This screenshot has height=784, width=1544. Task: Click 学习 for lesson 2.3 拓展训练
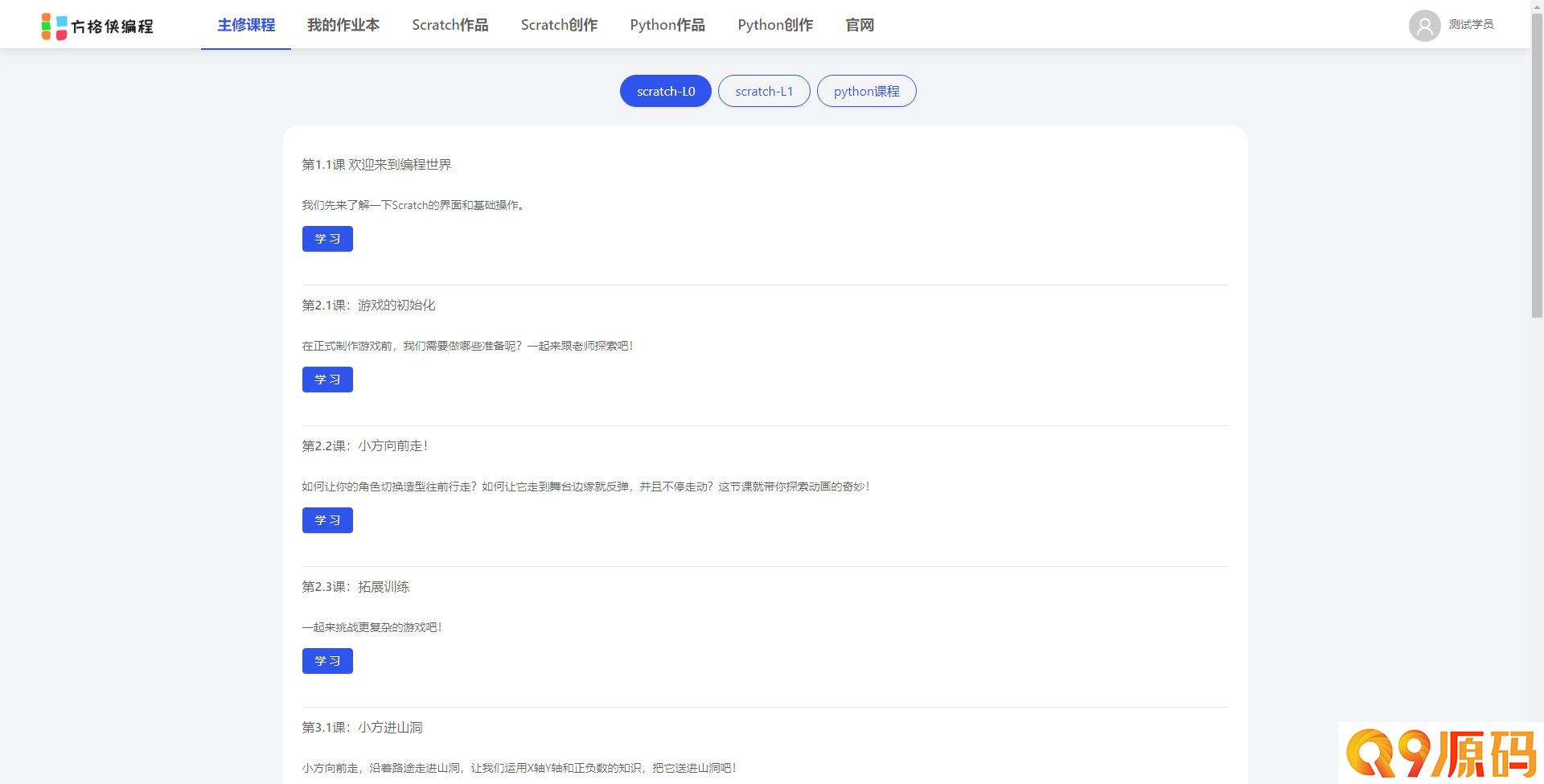(327, 661)
